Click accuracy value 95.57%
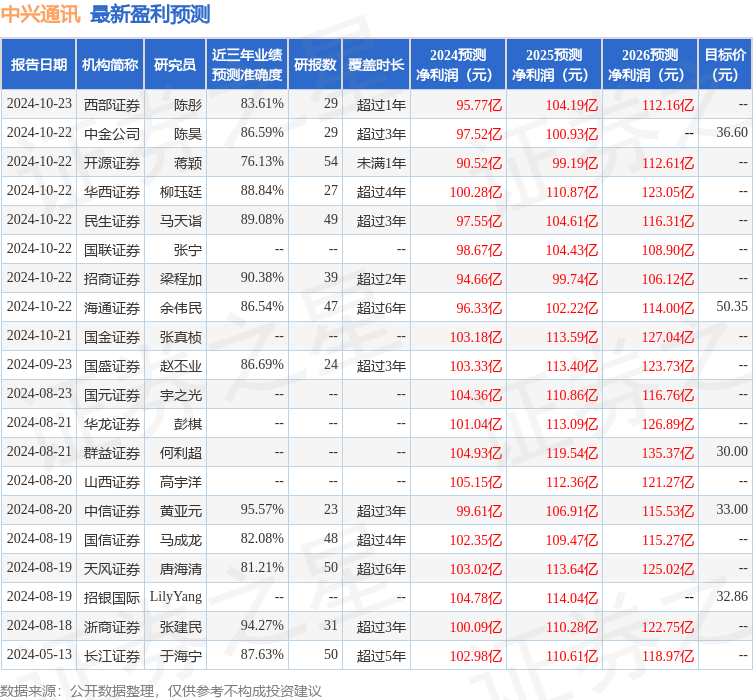 pos(262,510)
